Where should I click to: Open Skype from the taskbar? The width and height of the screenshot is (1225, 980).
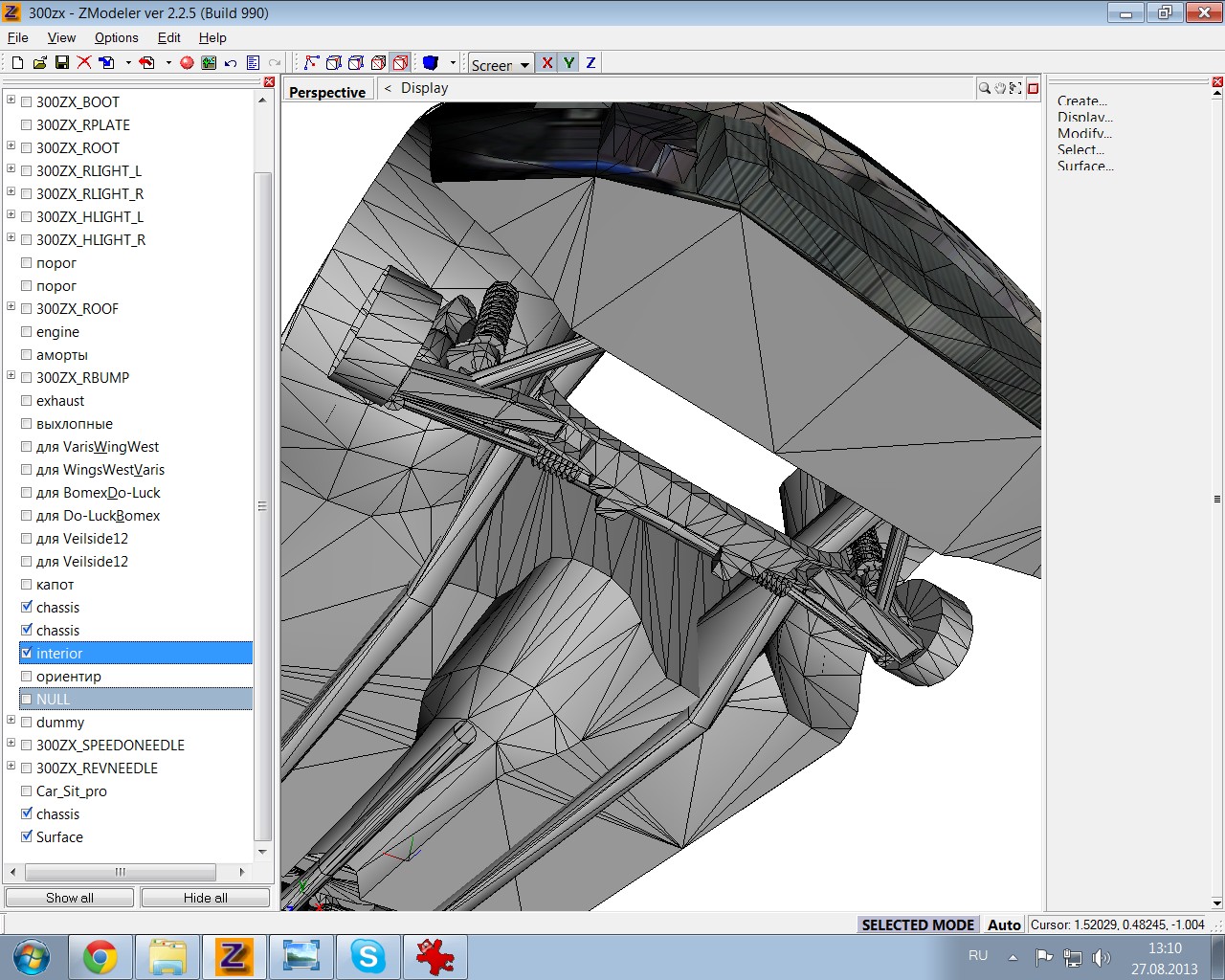click(367, 957)
